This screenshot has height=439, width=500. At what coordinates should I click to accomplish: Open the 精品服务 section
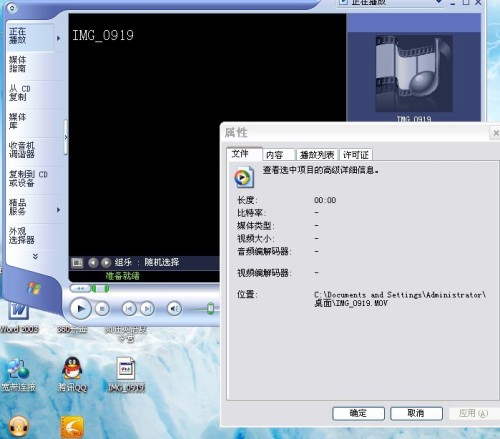coord(18,207)
